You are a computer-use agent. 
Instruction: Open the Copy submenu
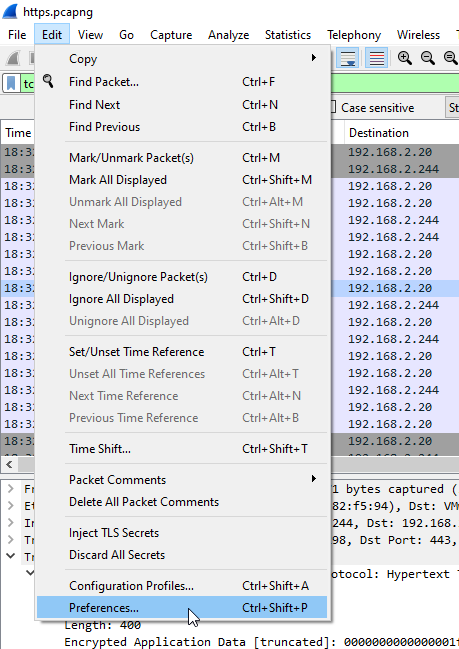point(182,59)
